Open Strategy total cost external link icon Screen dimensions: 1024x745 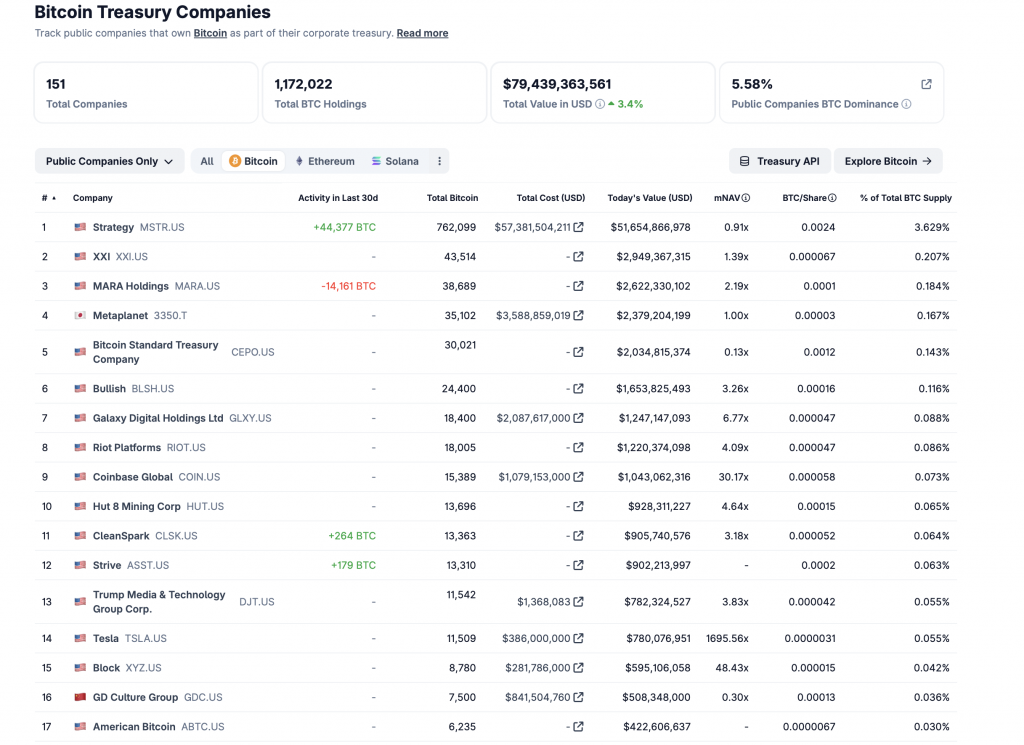579,227
